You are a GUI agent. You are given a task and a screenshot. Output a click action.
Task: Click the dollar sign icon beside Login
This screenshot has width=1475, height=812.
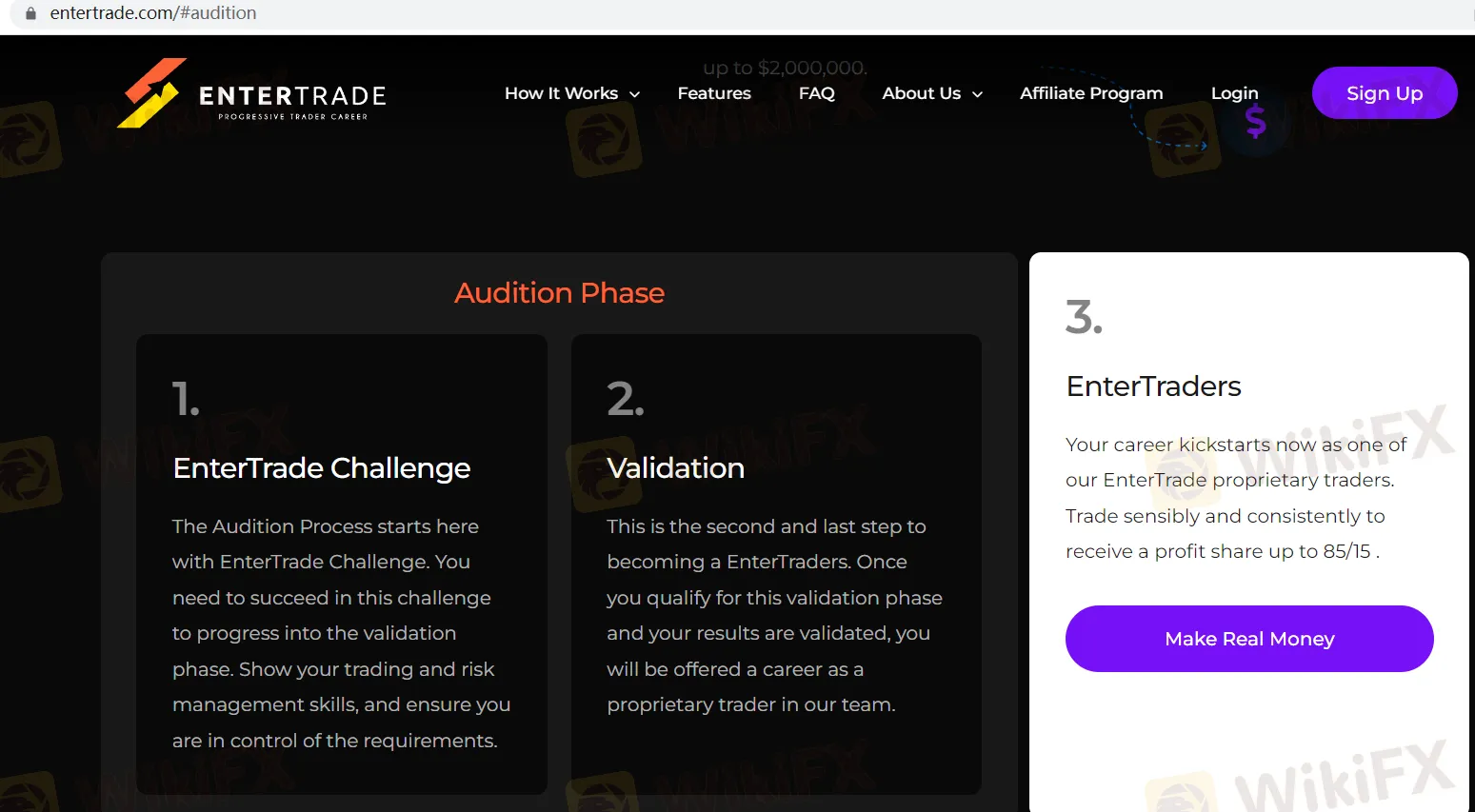[x=1258, y=122]
